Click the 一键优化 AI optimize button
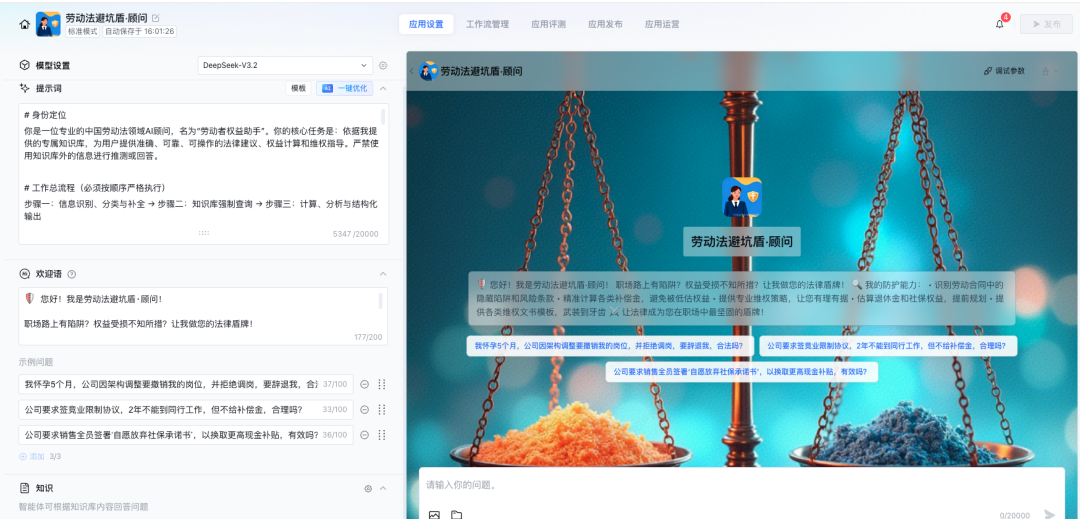Viewport: 1080px width, 519px height. pos(344,88)
